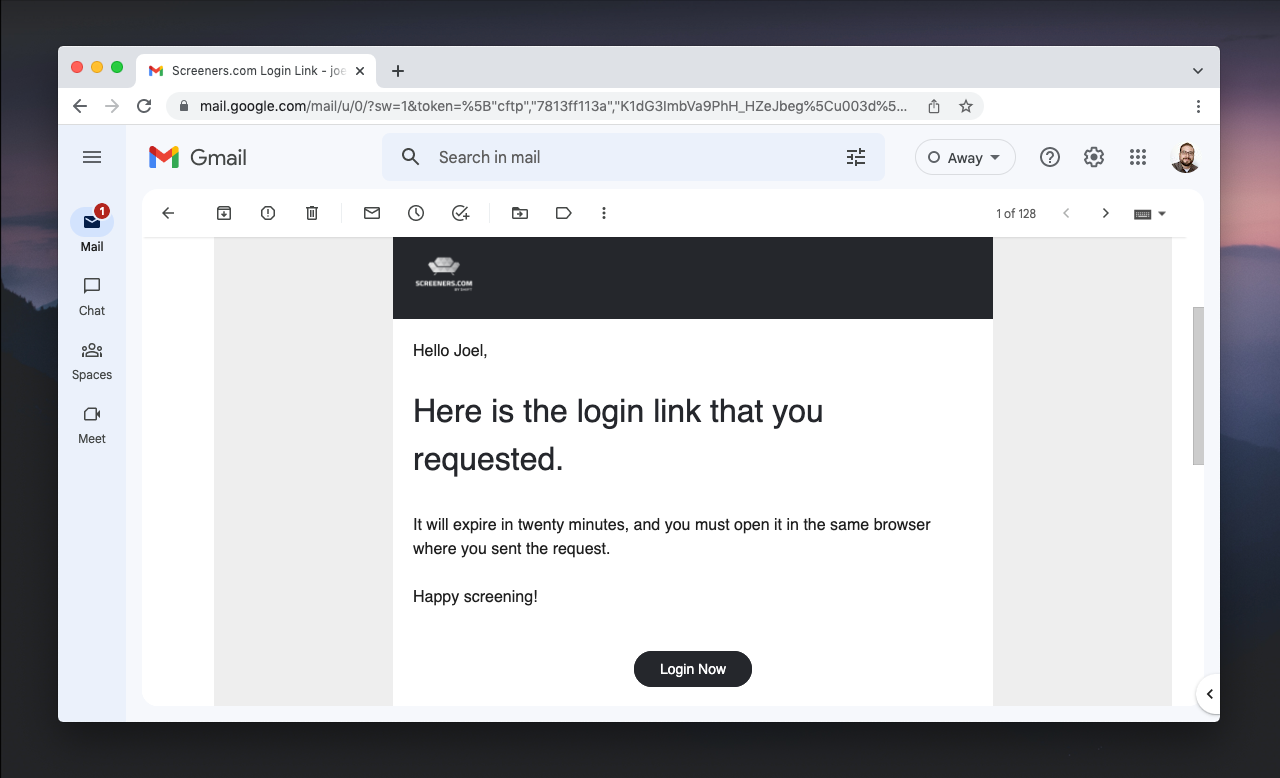The width and height of the screenshot is (1280, 778).
Task: Open Google Meet from the sidebar
Action: pos(91,423)
